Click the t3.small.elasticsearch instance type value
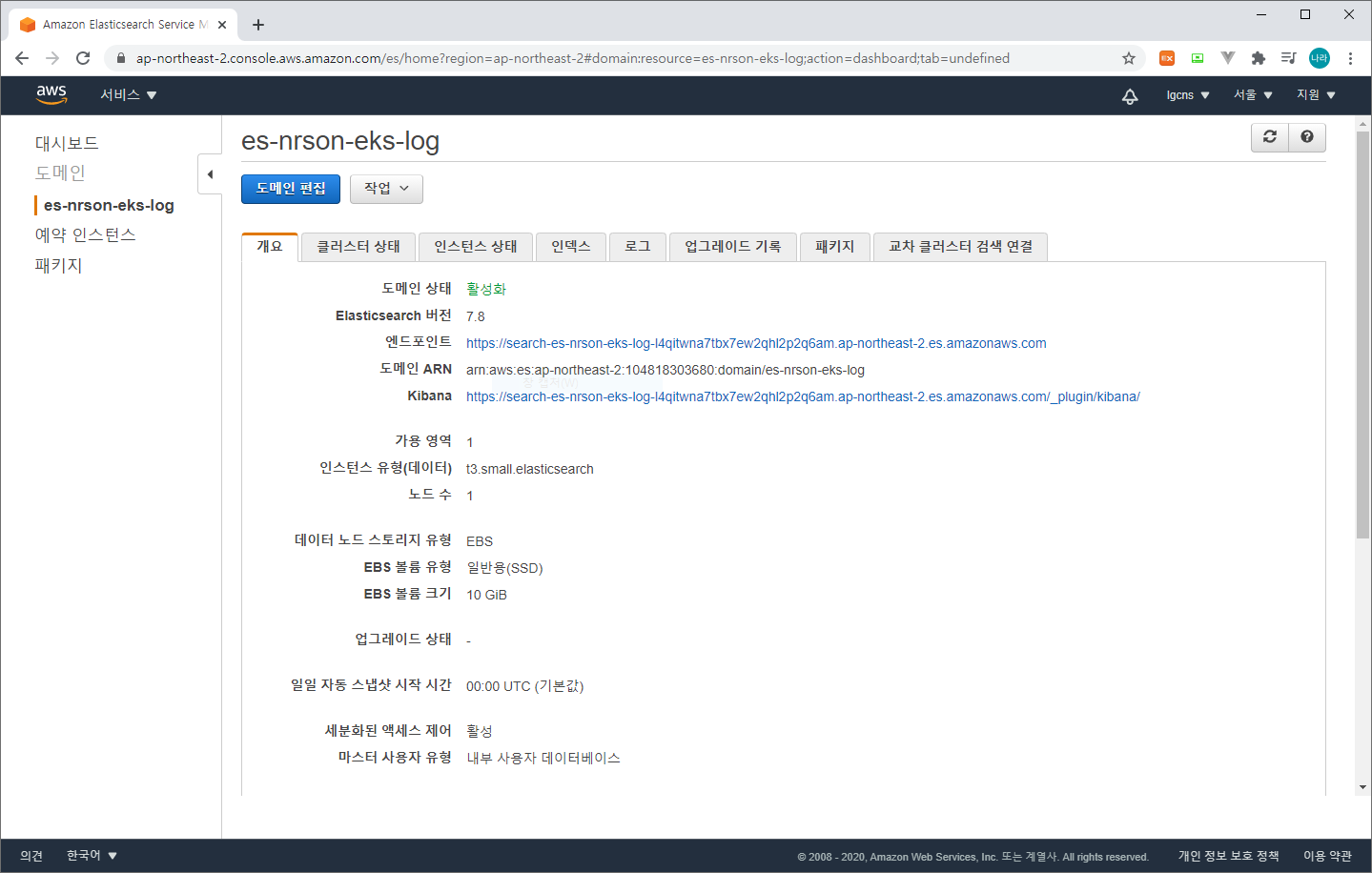 click(x=530, y=469)
